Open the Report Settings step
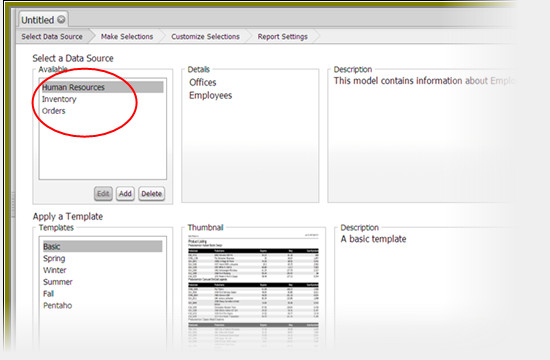550x360 pixels. point(283,36)
